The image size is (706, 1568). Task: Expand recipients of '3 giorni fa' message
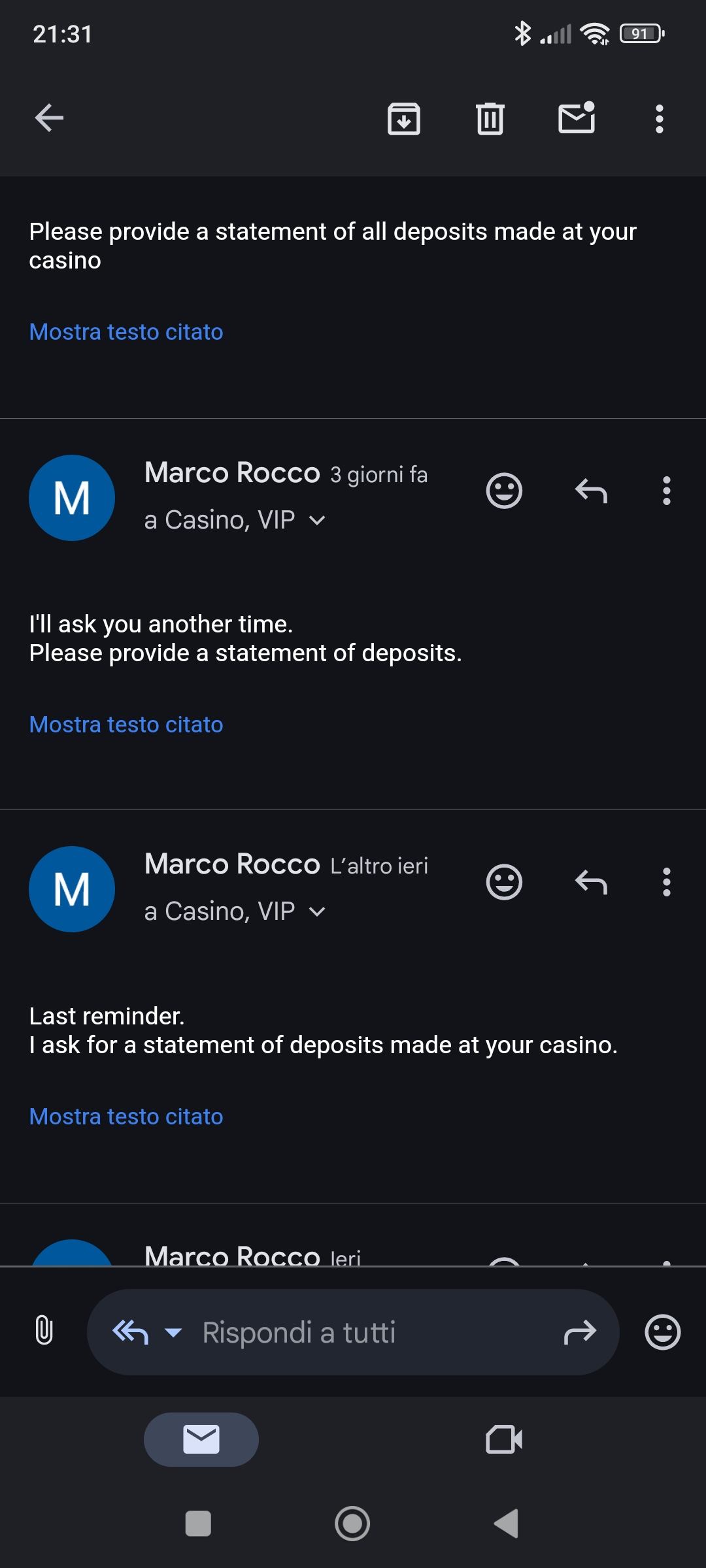click(x=317, y=520)
